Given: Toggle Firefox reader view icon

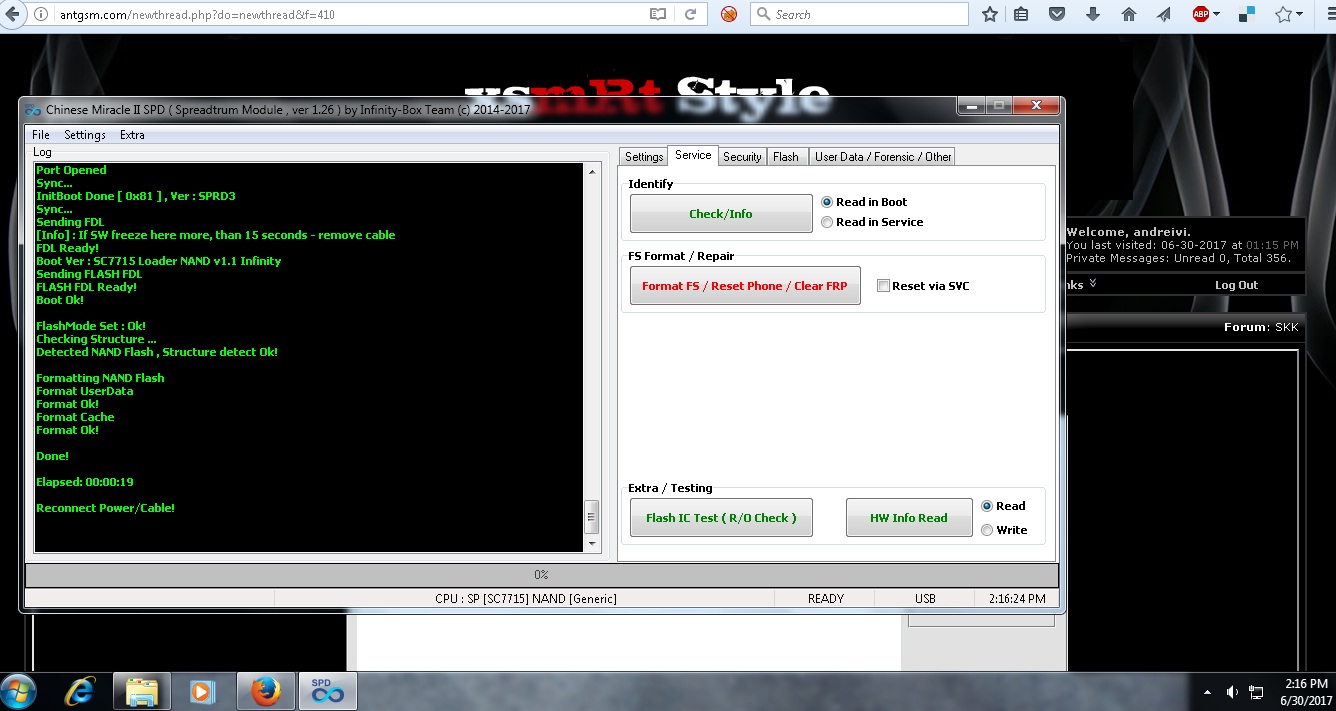Looking at the screenshot, I should [x=657, y=14].
